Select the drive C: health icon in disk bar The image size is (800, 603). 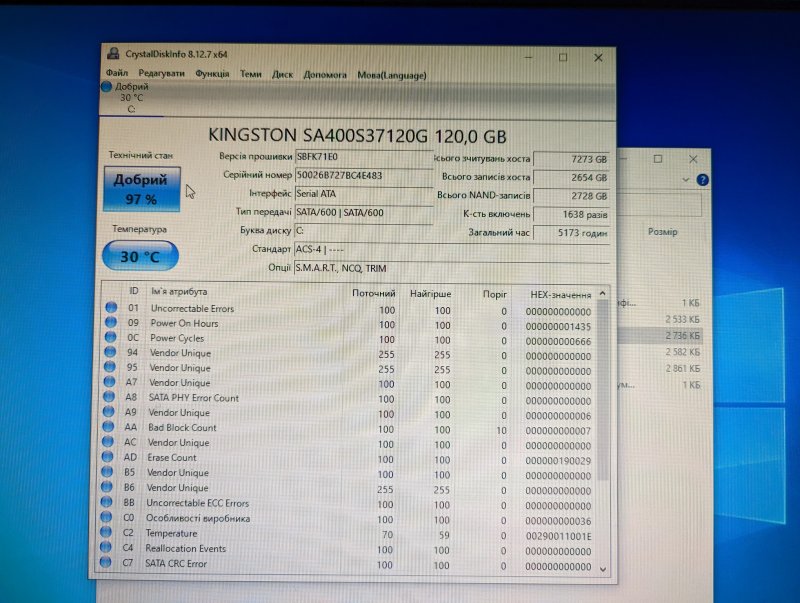coord(107,87)
